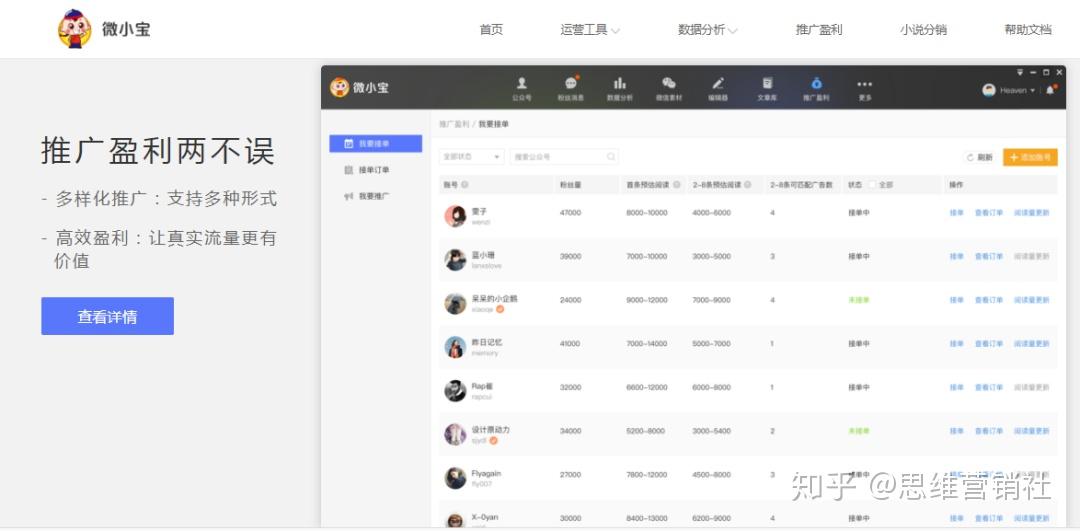Click the 微小宝 monkey logo in the website header
Screen dimensions: 1080x531
pyautogui.click(x=74, y=29)
